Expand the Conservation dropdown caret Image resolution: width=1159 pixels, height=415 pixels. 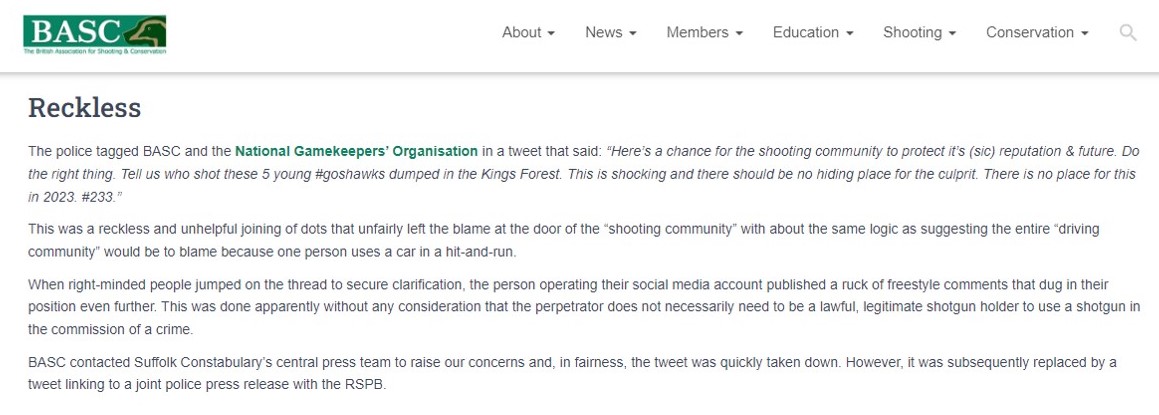(1084, 34)
